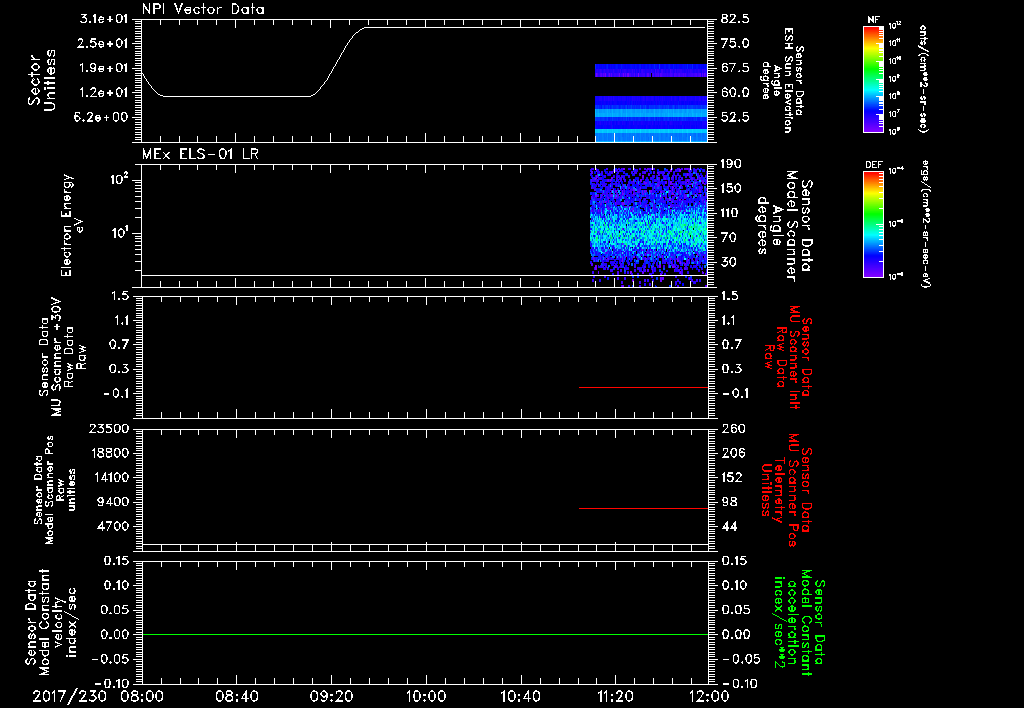Viewport: 1024px width, 708px height.
Task: Click the 9400 scanner position tick value
Action: 114,502
